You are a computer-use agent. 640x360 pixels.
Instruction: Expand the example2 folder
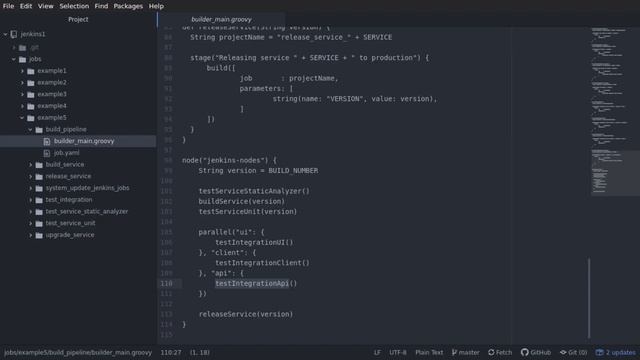click(x=22, y=83)
